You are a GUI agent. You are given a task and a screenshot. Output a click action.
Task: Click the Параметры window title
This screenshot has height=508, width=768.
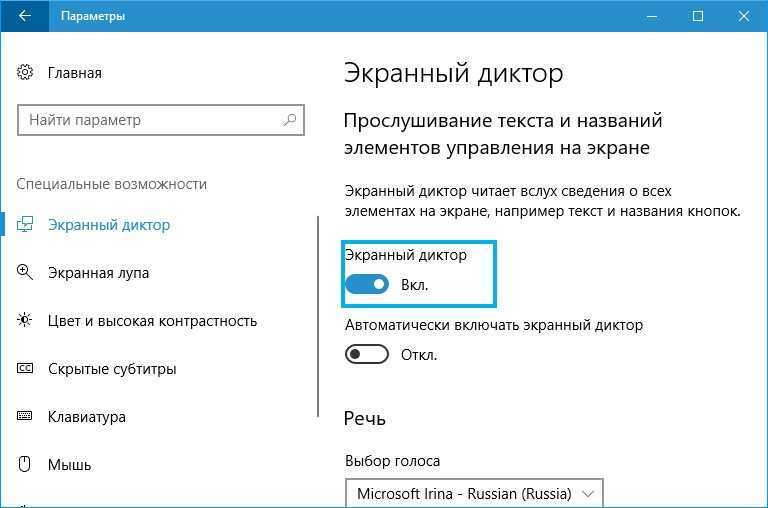[x=93, y=16]
